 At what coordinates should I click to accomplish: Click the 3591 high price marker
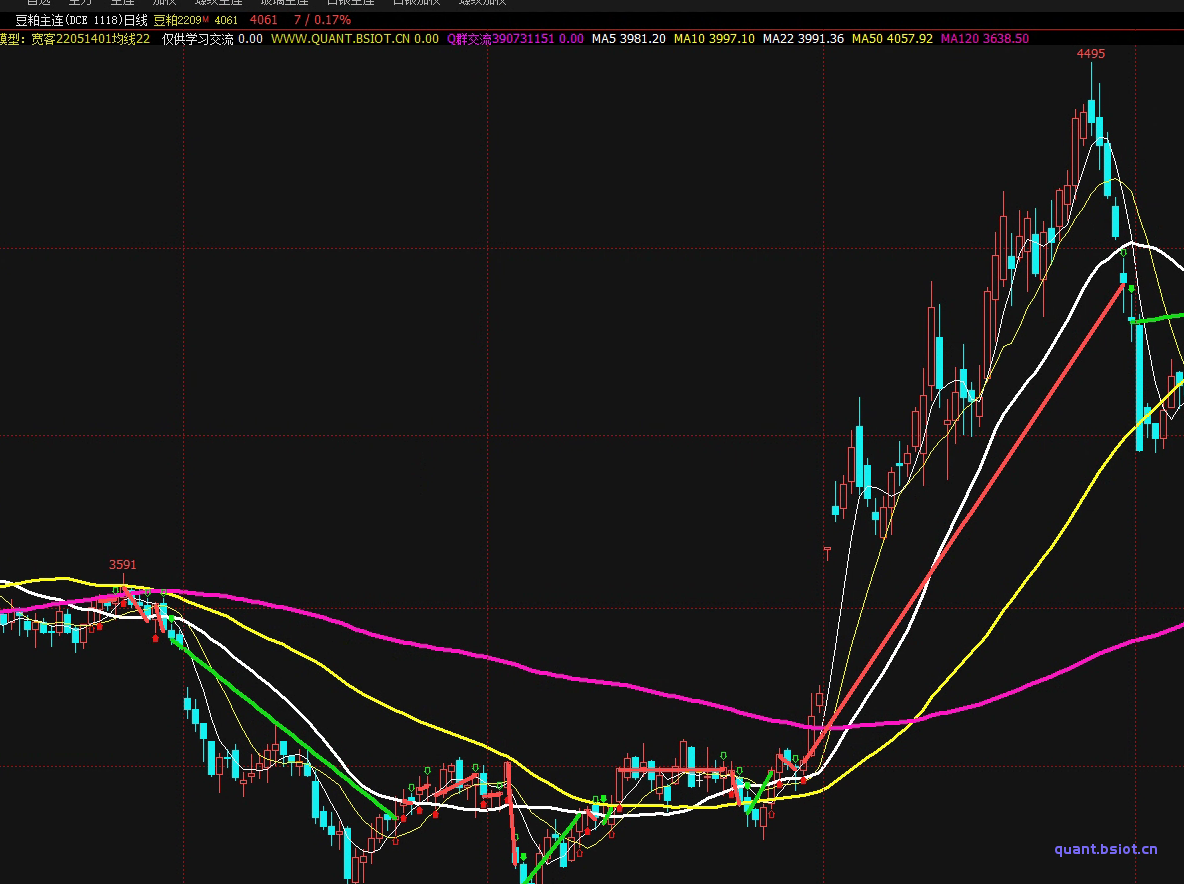point(123,565)
